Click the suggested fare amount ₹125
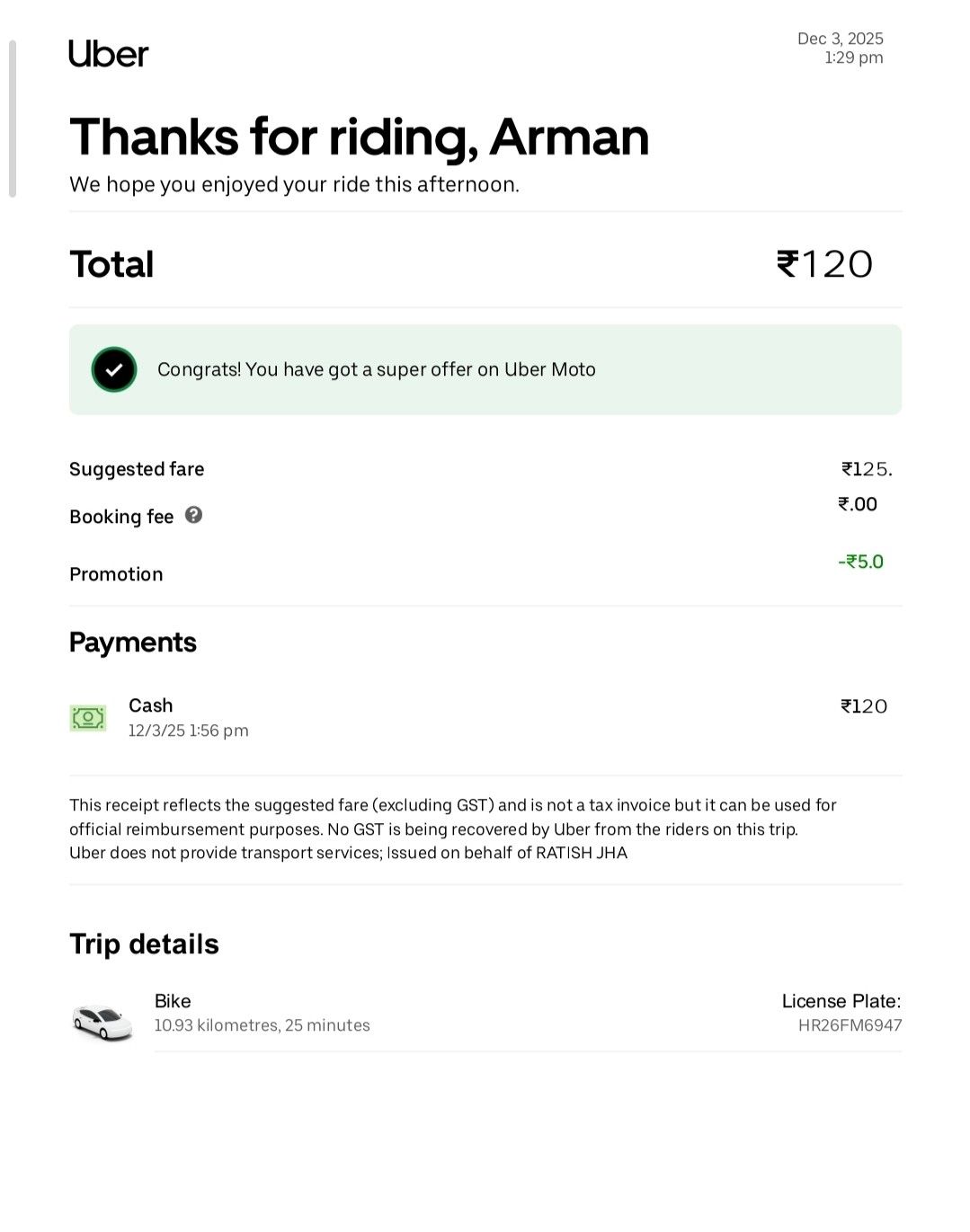Screen dimensions: 970x1232 866,469
